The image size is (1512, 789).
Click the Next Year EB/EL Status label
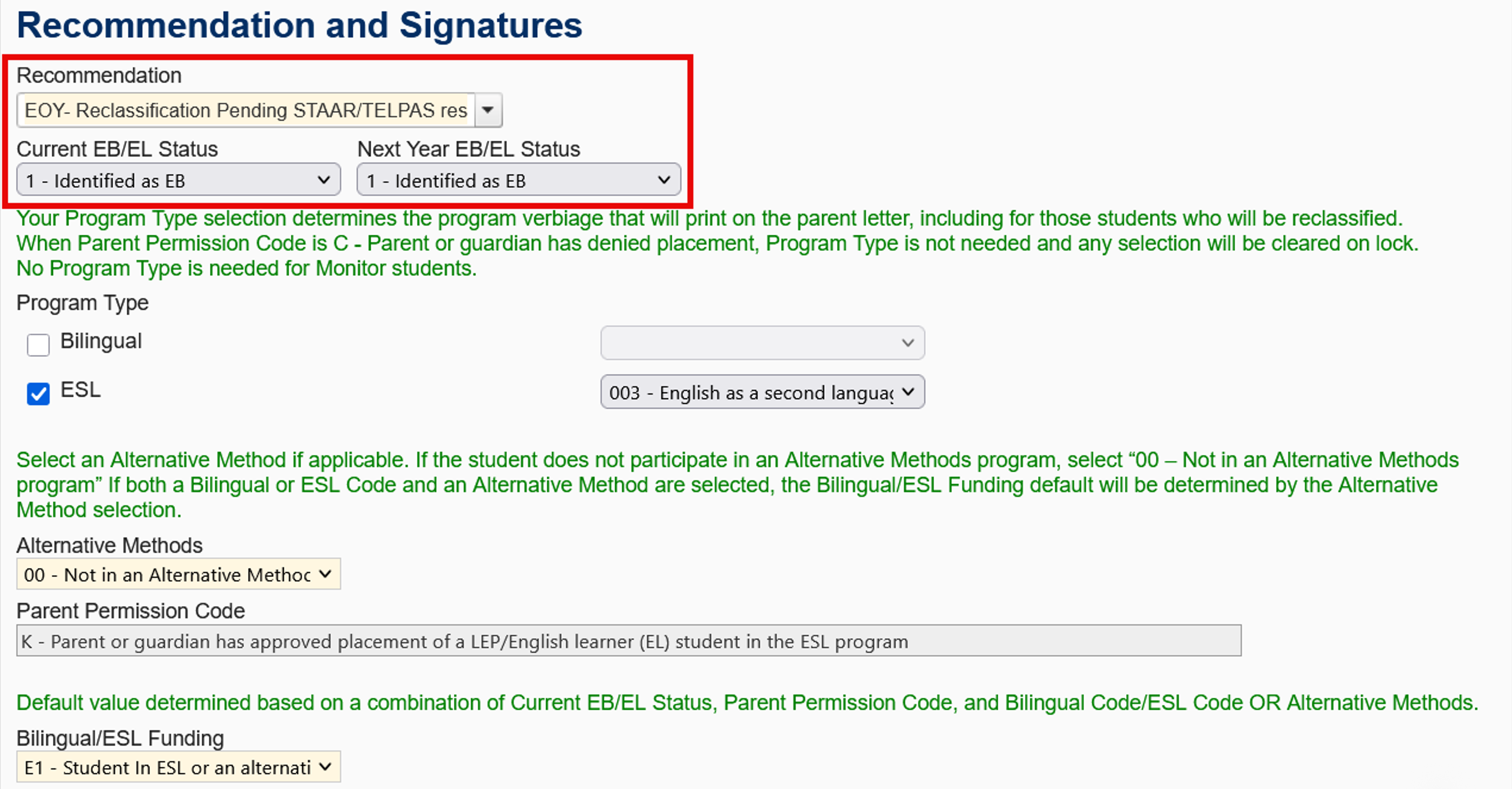pyautogui.click(x=468, y=149)
